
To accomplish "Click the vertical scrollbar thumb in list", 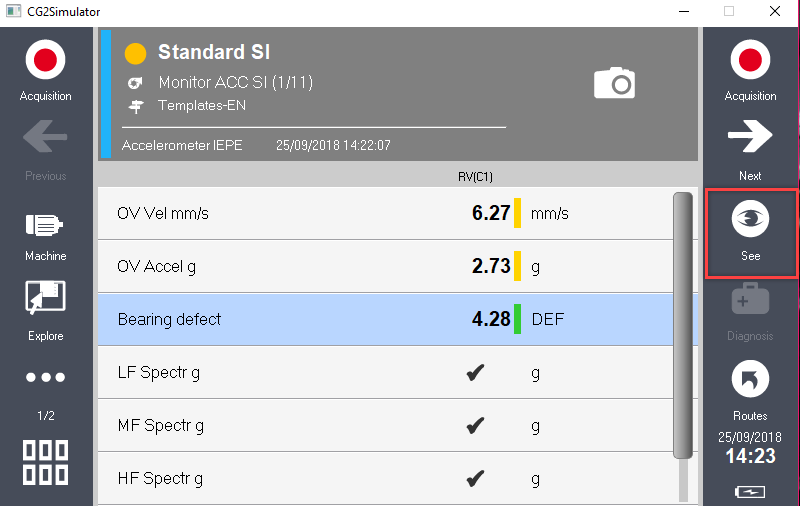I will tap(683, 325).
